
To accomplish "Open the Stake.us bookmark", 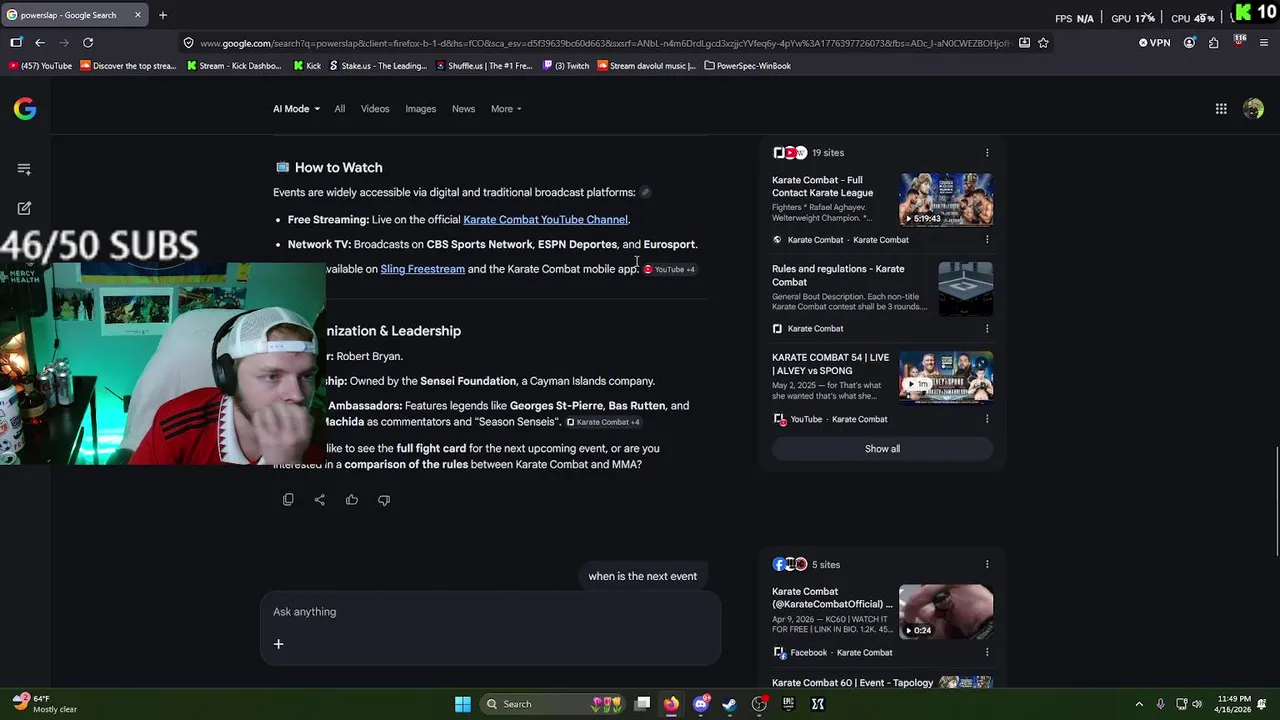I will point(377,66).
